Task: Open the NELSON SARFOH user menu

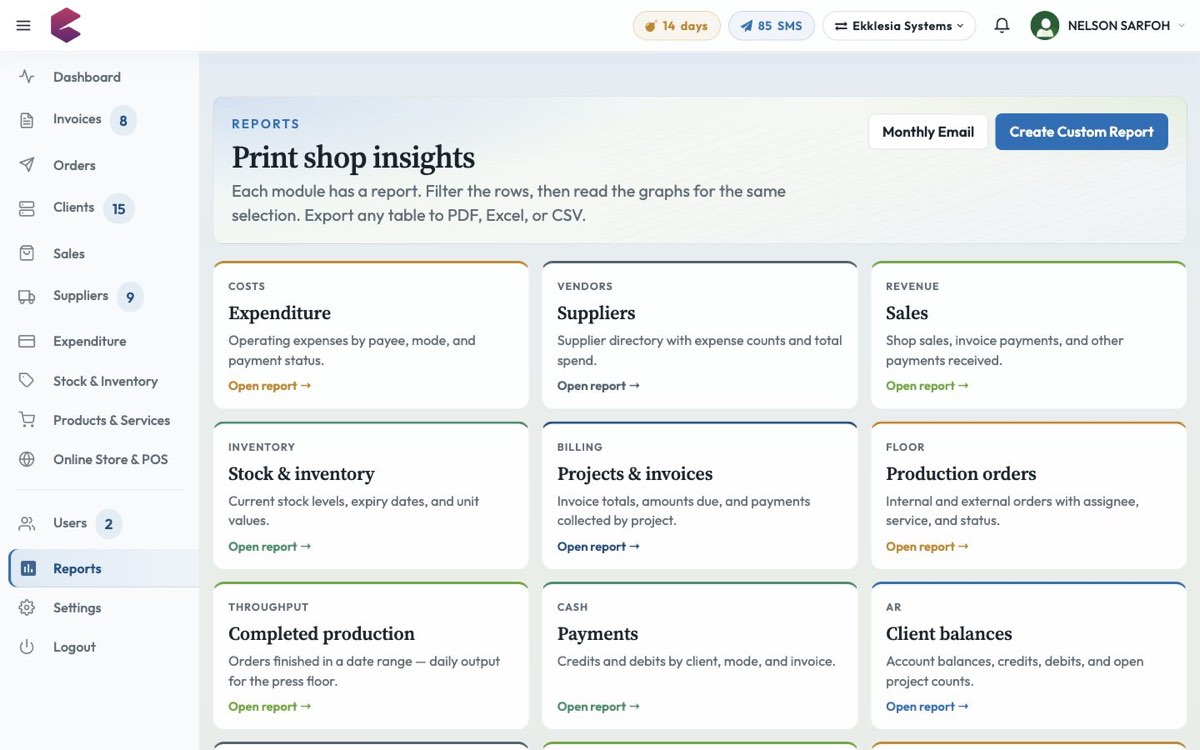Action: pyautogui.click(x=1107, y=26)
